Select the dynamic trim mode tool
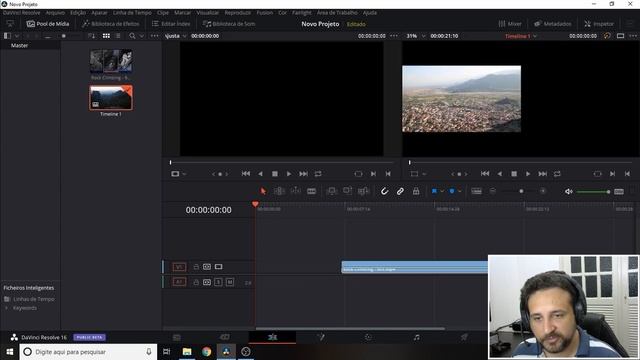Image resolution: width=640 pixels, height=360 pixels. coord(296,191)
